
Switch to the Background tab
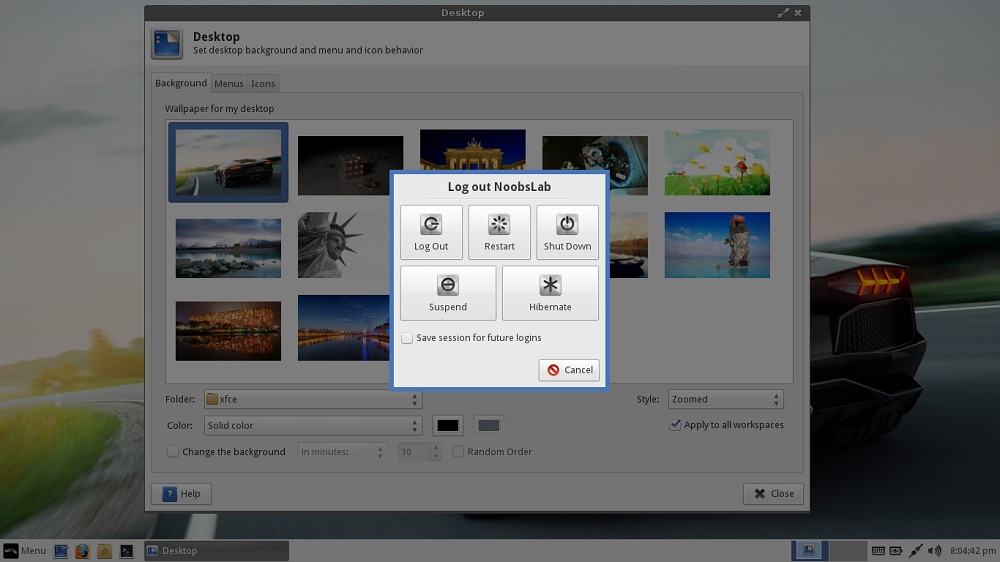tap(180, 83)
